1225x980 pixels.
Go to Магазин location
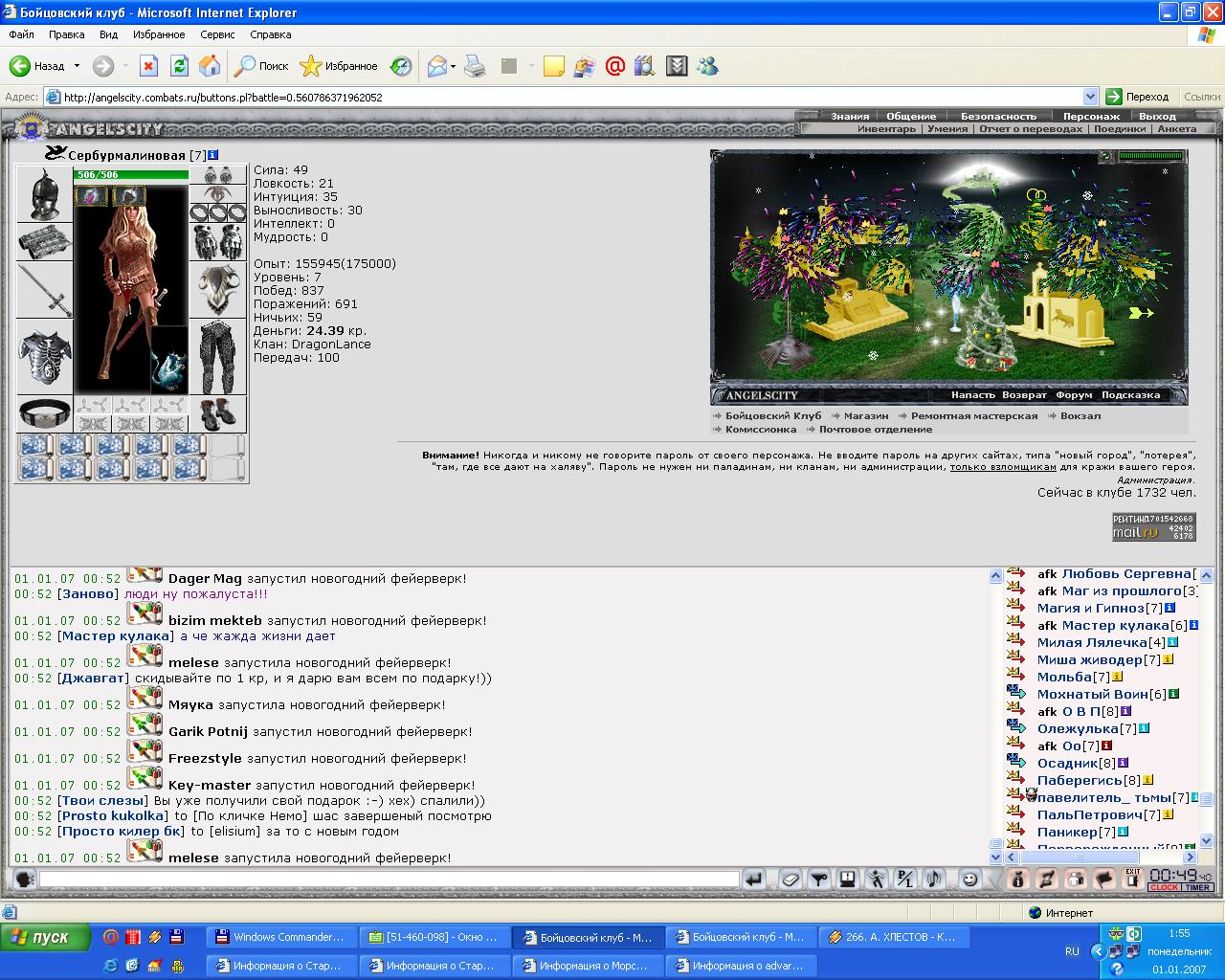point(866,416)
